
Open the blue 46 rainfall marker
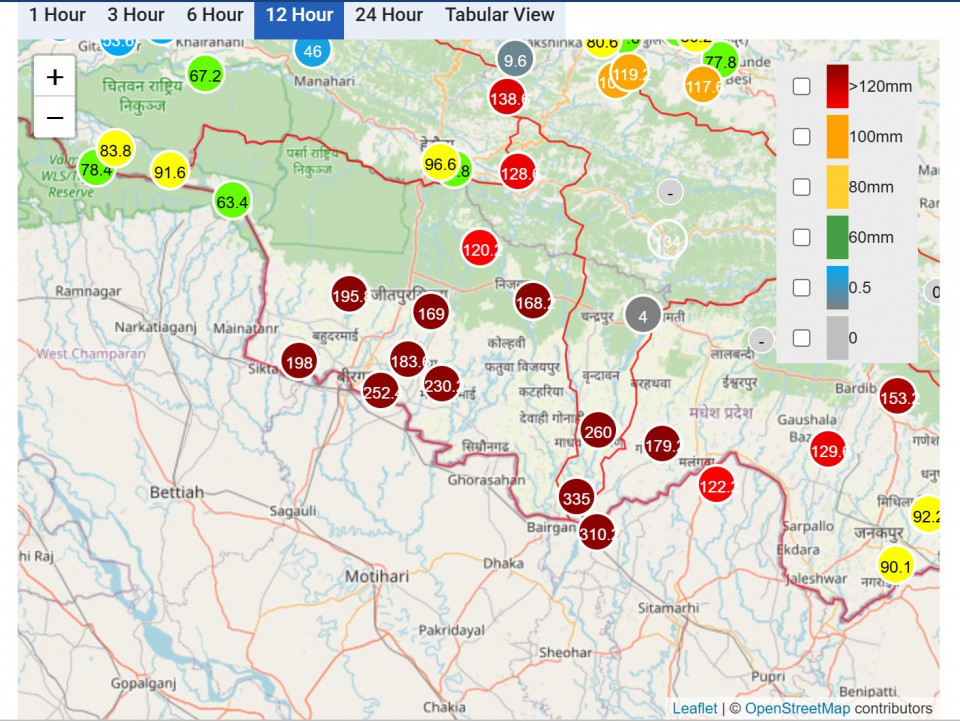[x=313, y=51]
